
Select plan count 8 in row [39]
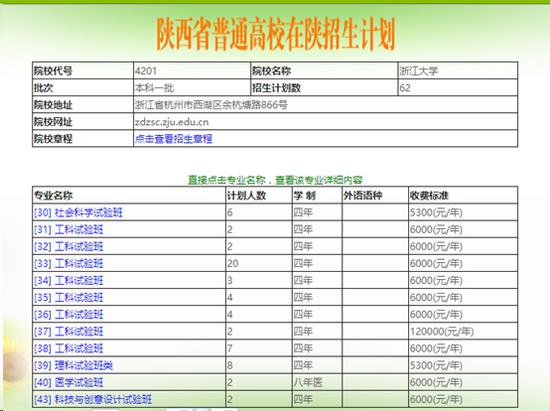[230, 365]
